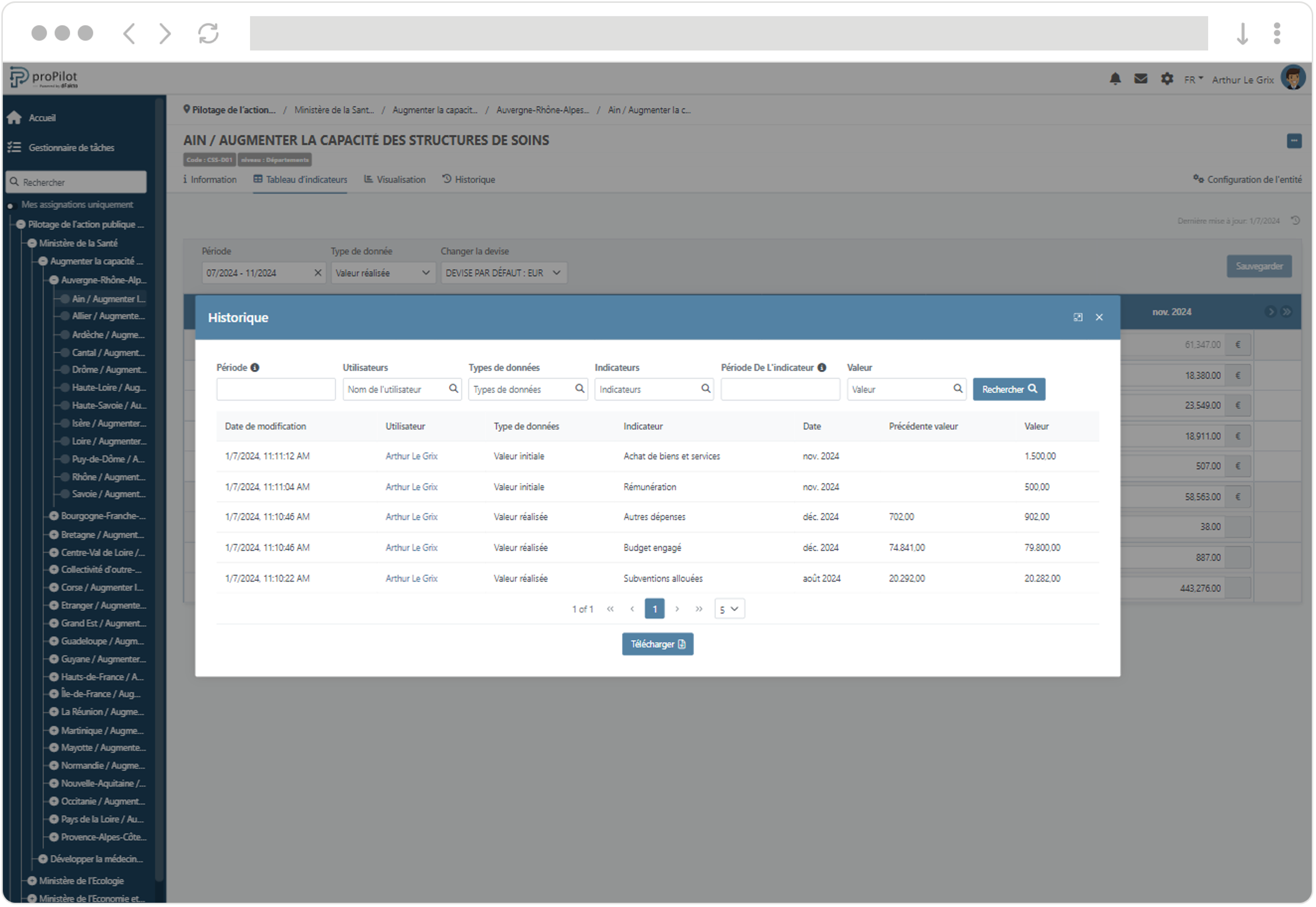Click the Télécharger button
Image resolution: width=1316 pixels, height=907 pixels.
(x=658, y=645)
